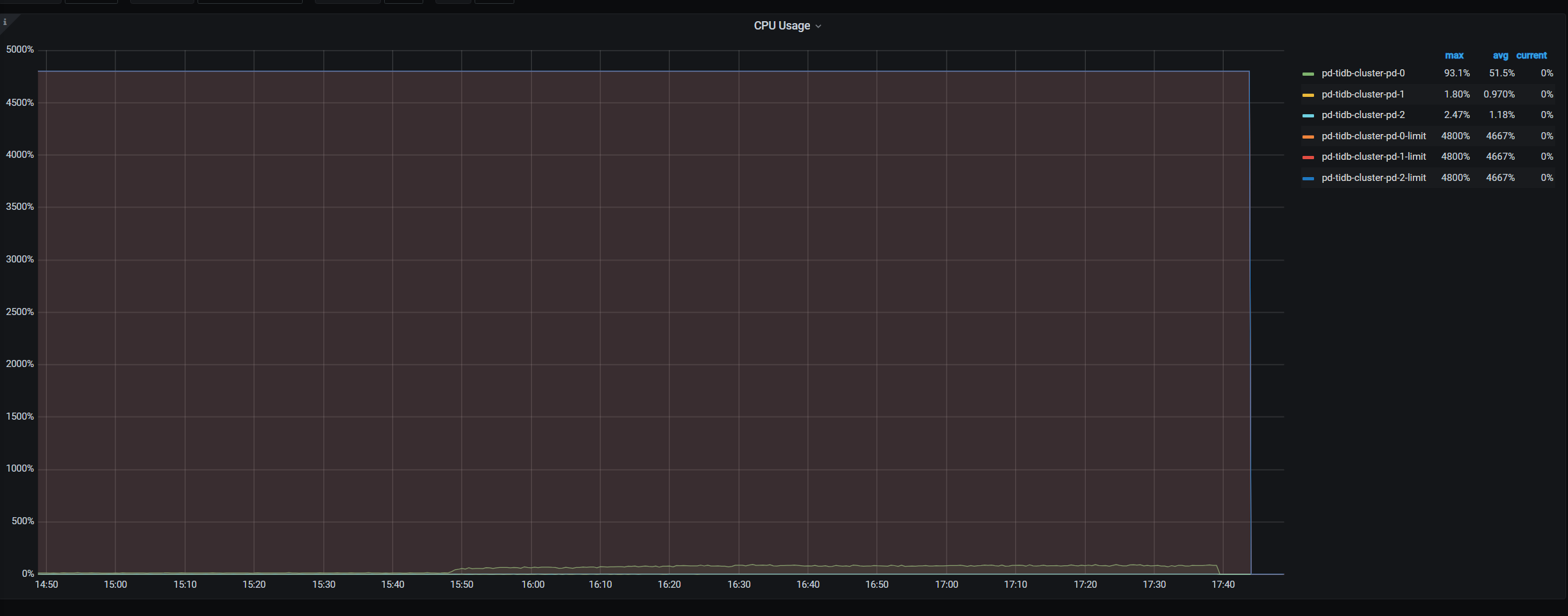Open orange color swatch for pd-0-limit series
The width and height of the screenshot is (1568, 616).
coord(1308,137)
